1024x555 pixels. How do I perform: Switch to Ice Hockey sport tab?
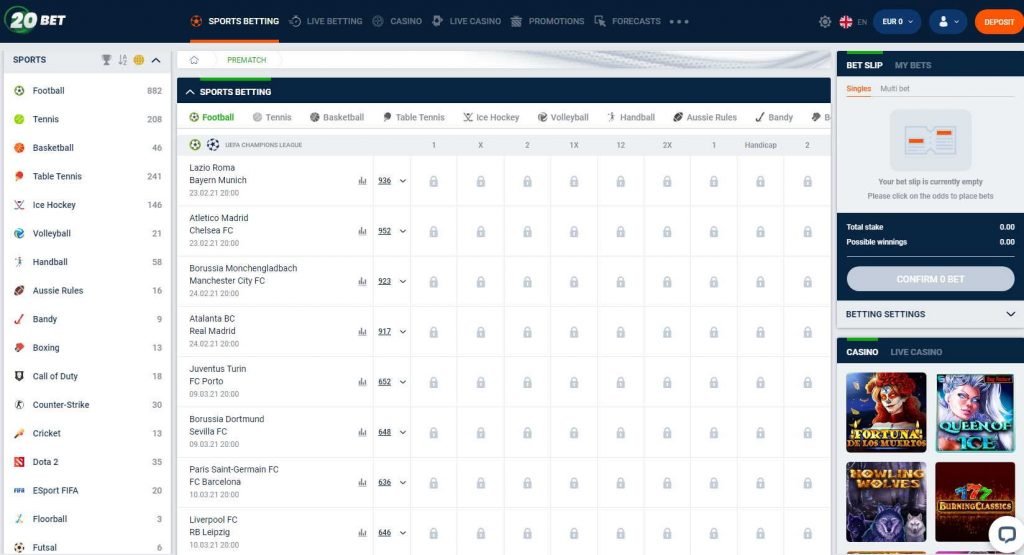(491, 118)
